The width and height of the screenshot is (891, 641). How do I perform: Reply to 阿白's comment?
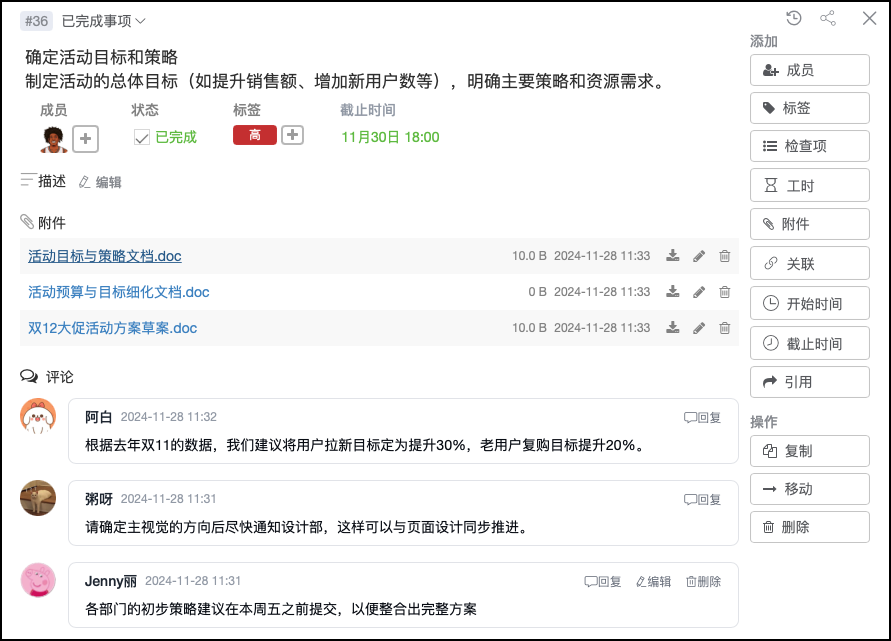(702, 418)
